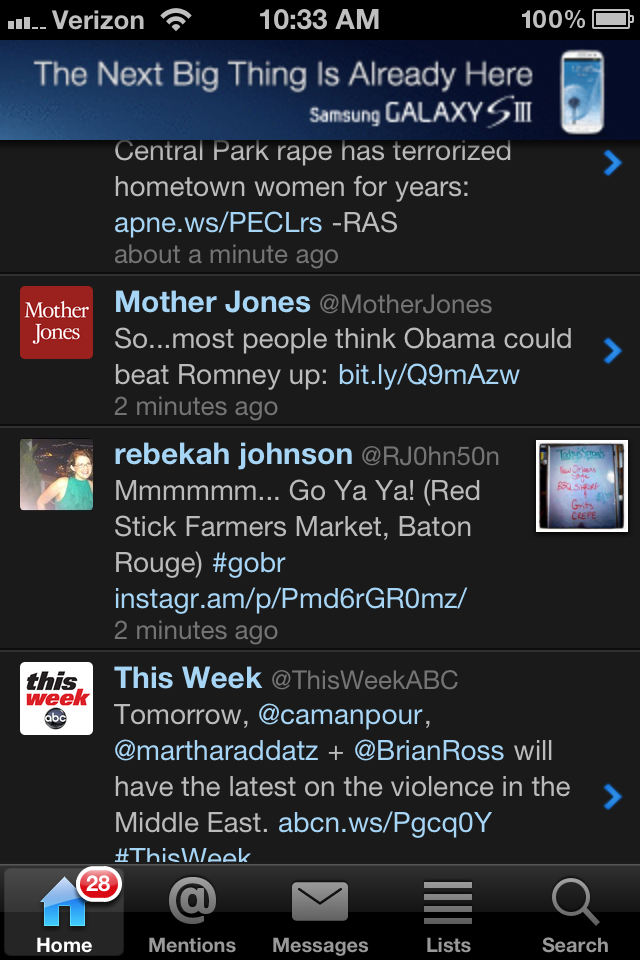Tap the Mother Jones avatar
This screenshot has width=640, height=960.
tap(57, 322)
